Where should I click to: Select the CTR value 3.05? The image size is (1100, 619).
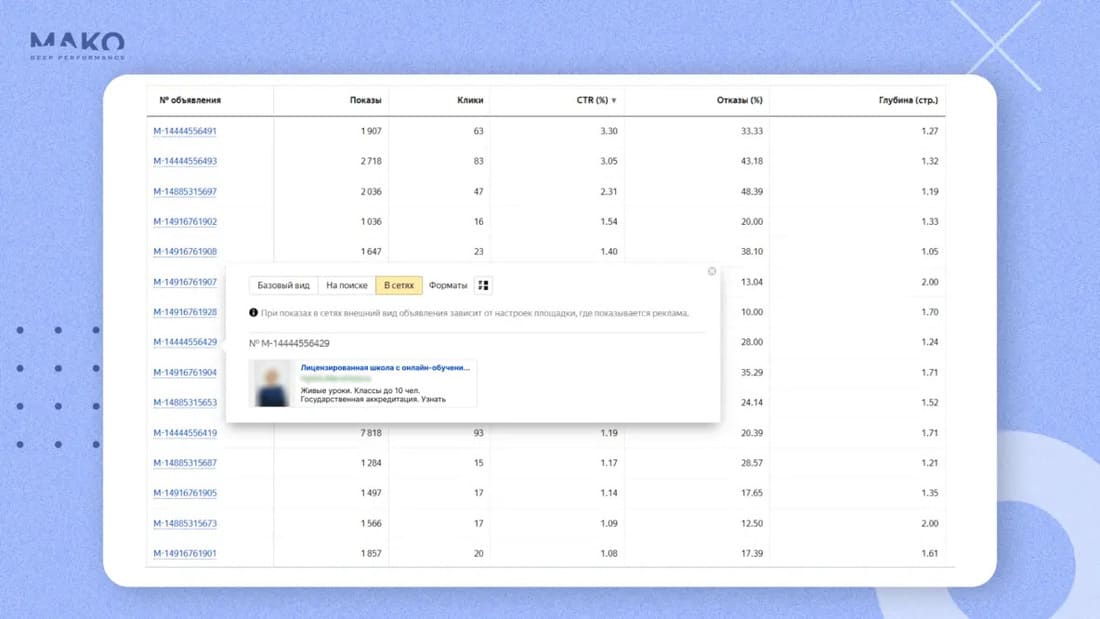tap(609, 161)
